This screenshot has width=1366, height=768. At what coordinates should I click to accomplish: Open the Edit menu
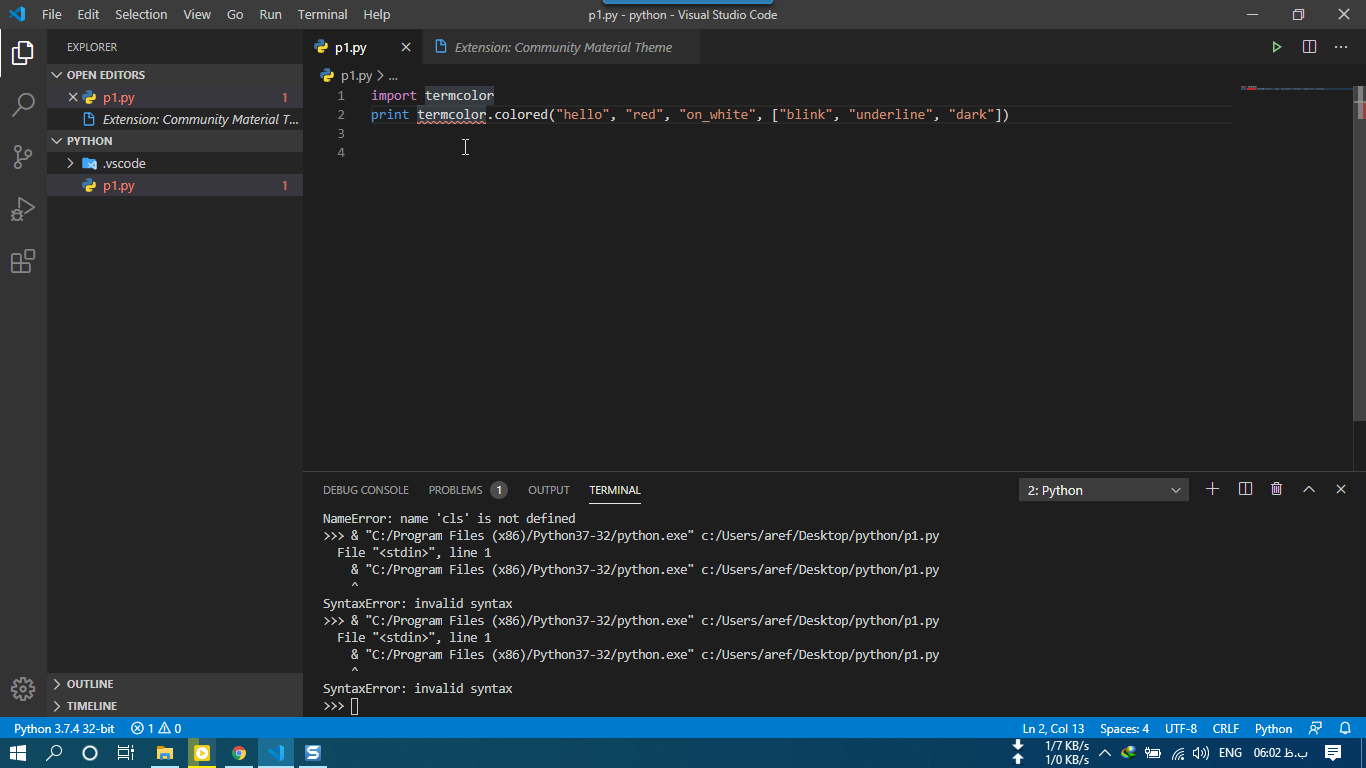click(88, 14)
